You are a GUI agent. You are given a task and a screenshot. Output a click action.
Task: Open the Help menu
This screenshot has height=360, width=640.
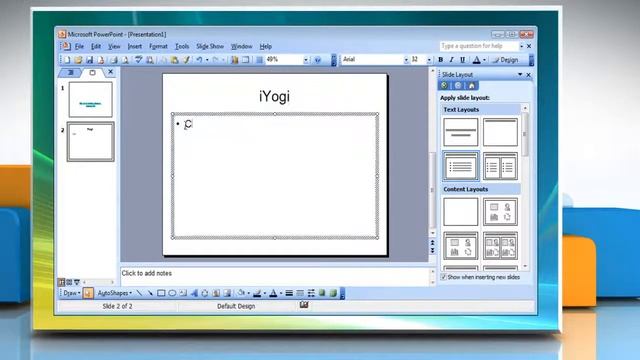266,47
